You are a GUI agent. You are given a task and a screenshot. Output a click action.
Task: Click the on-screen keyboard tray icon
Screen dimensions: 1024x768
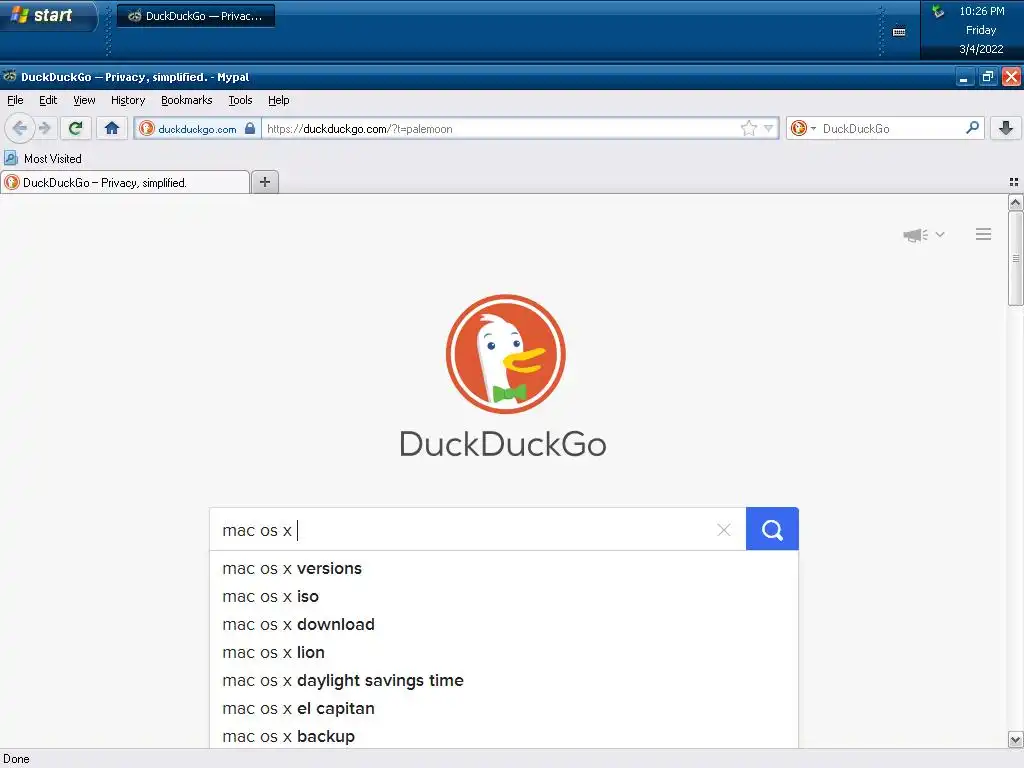899,32
